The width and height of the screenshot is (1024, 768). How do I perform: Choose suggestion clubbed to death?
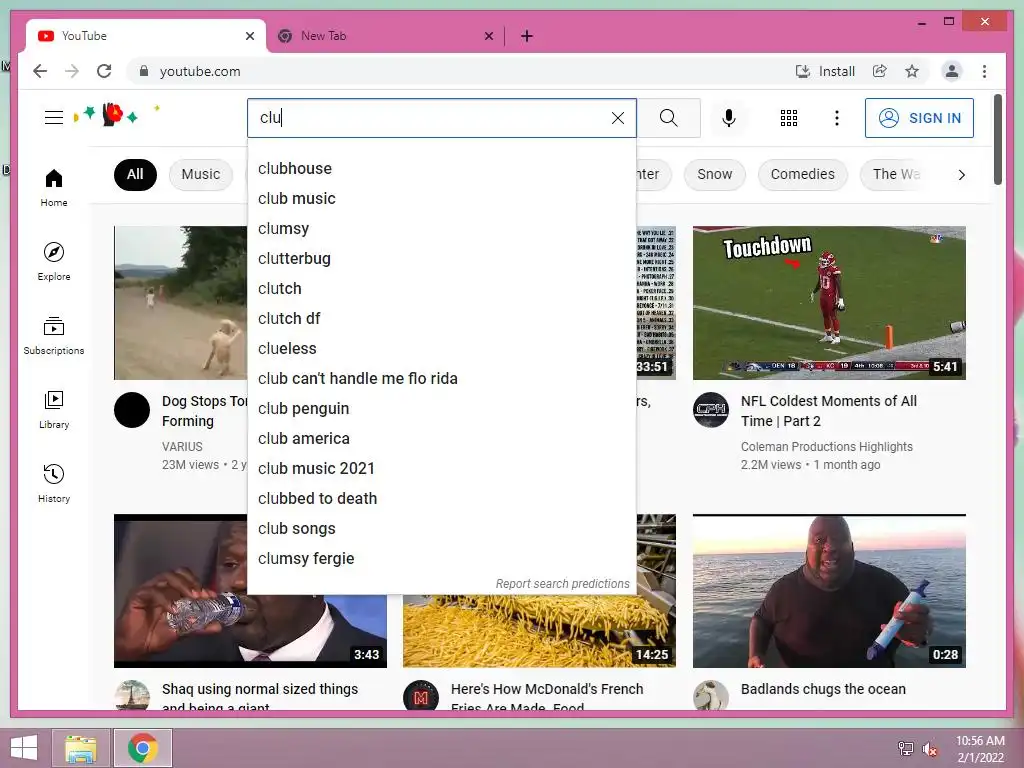click(x=441, y=499)
